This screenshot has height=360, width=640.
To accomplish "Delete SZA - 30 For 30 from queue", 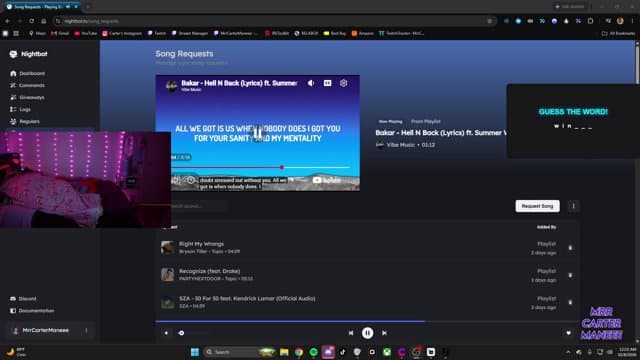I will [x=570, y=302].
